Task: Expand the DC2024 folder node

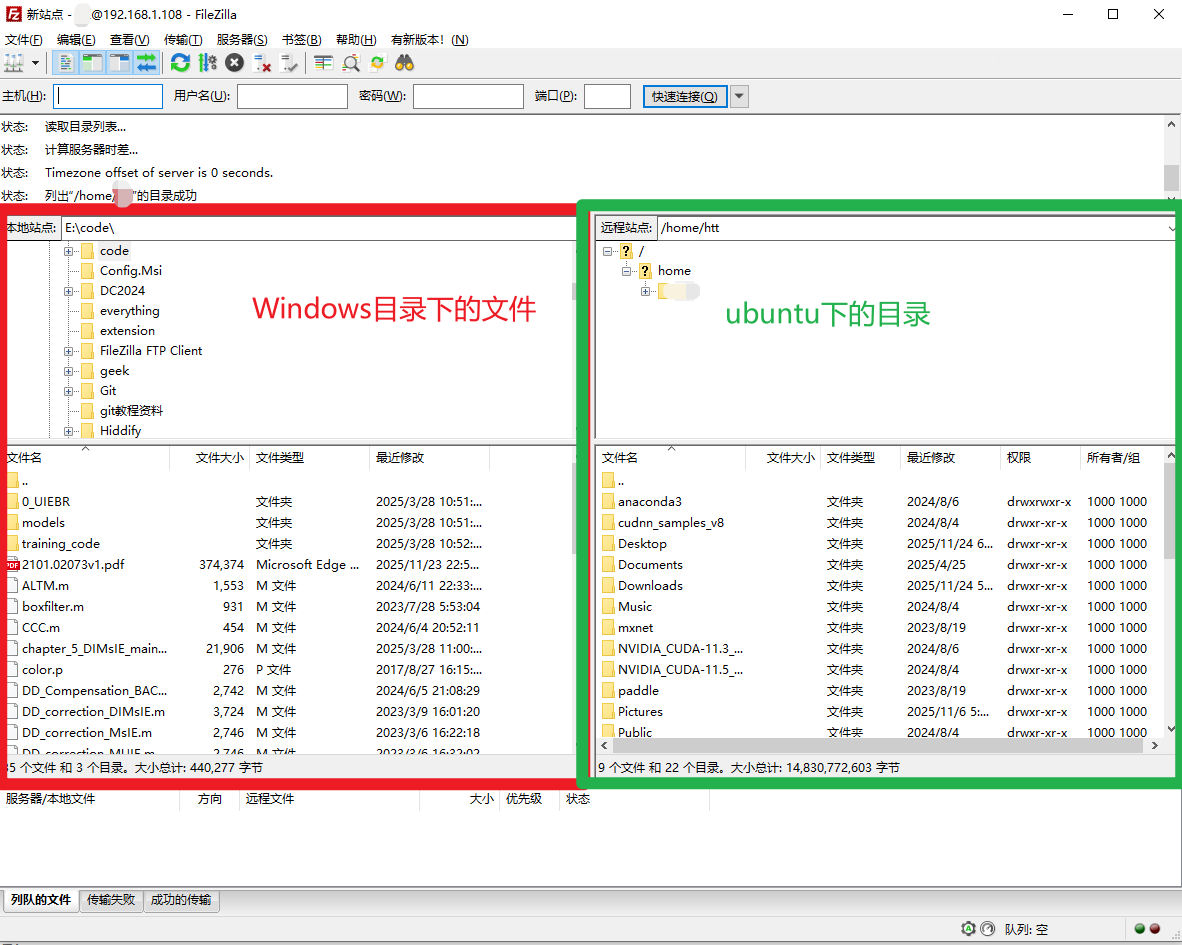Action: (69, 292)
